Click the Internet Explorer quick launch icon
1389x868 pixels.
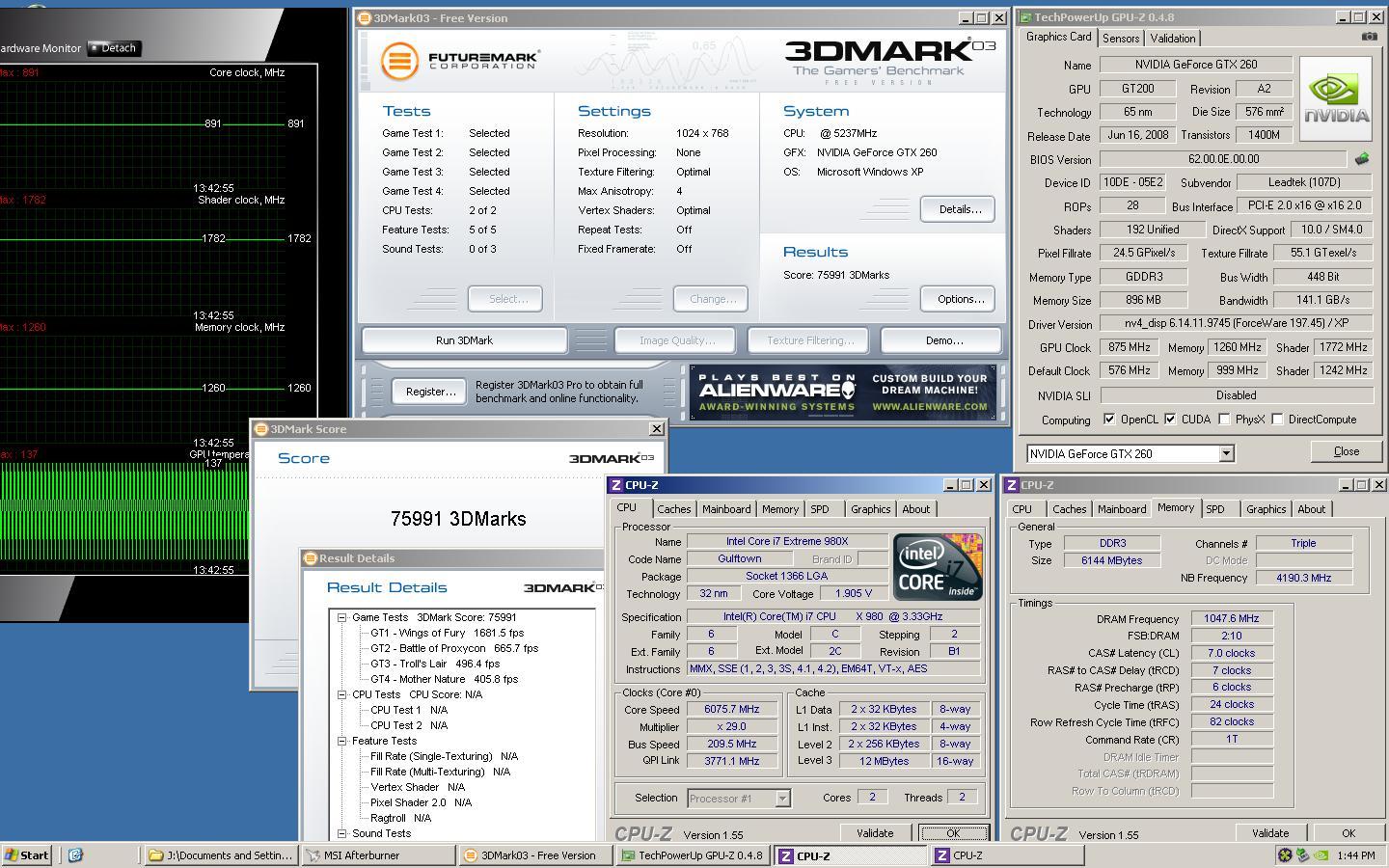pyautogui.click(x=75, y=855)
